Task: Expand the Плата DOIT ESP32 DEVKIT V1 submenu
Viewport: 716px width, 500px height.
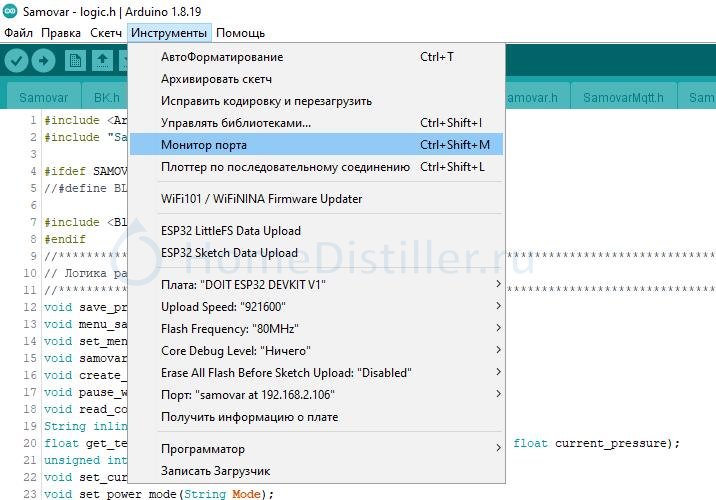Action: 316,284
